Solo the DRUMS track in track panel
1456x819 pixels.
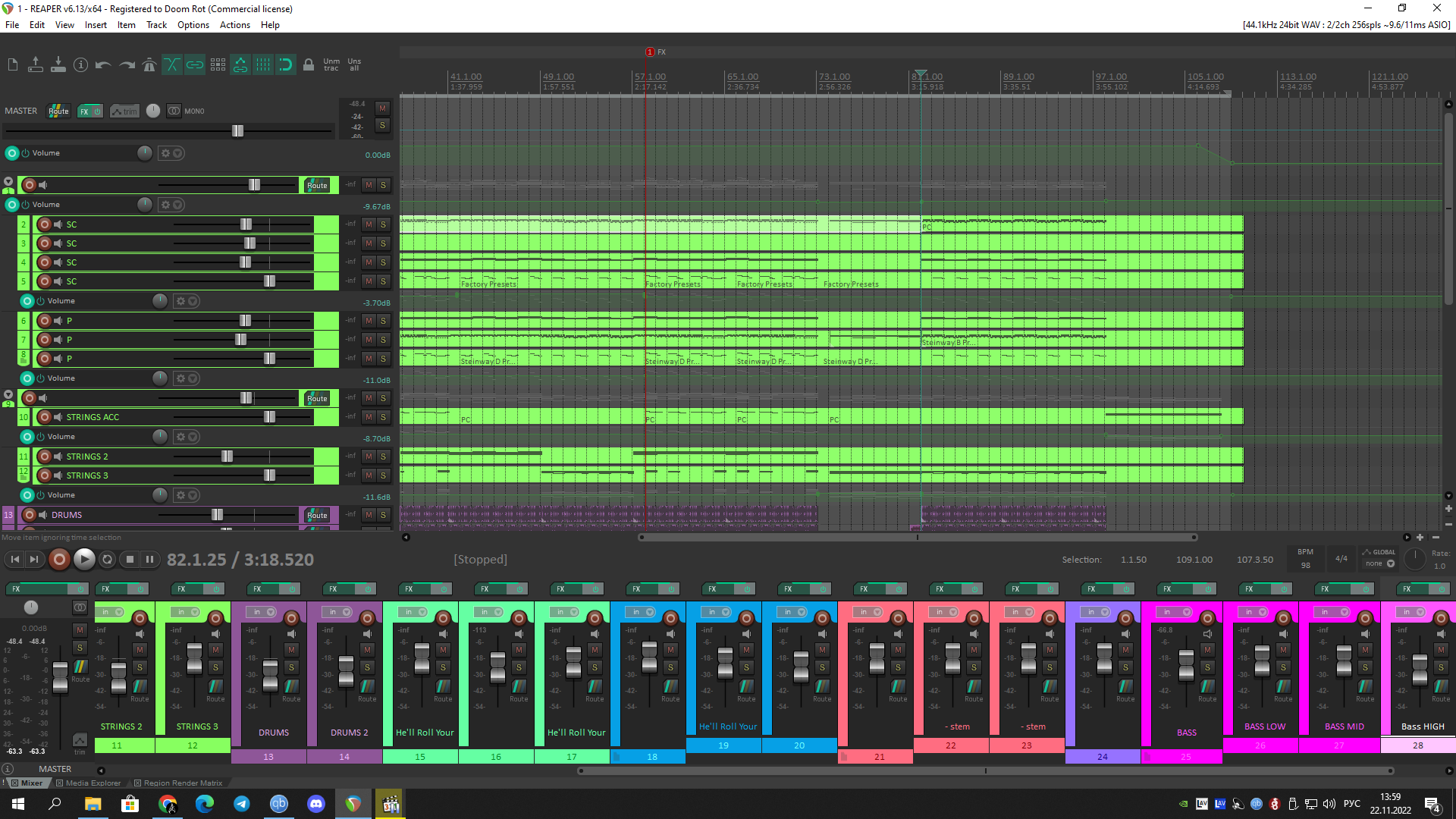click(384, 515)
